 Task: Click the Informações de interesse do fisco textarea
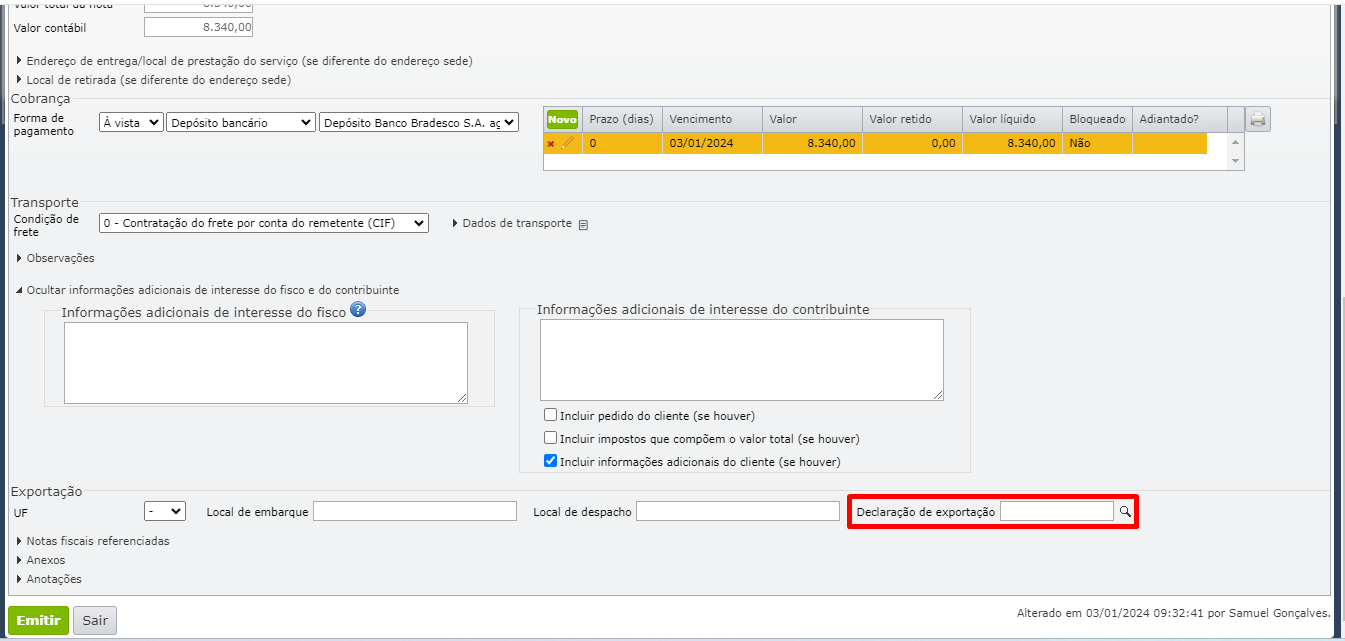266,363
